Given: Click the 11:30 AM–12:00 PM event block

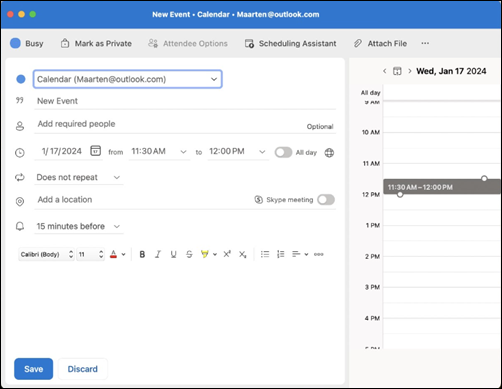Looking at the screenshot, I should 442,187.
